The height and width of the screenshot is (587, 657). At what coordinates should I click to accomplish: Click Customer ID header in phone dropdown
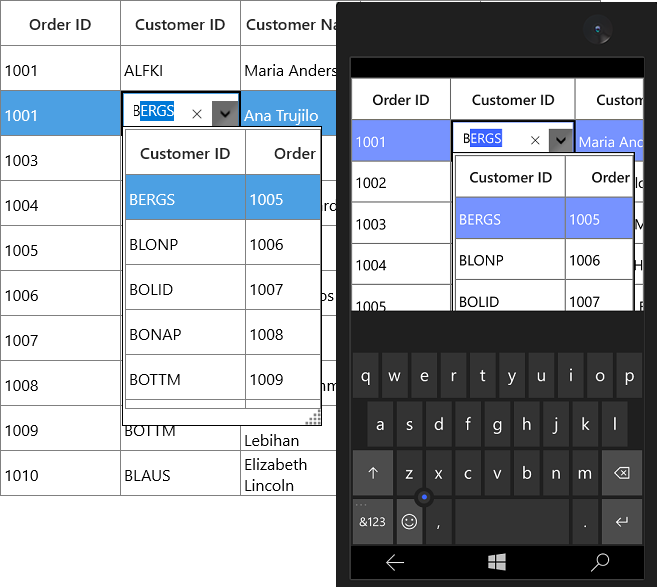click(x=510, y=176)
